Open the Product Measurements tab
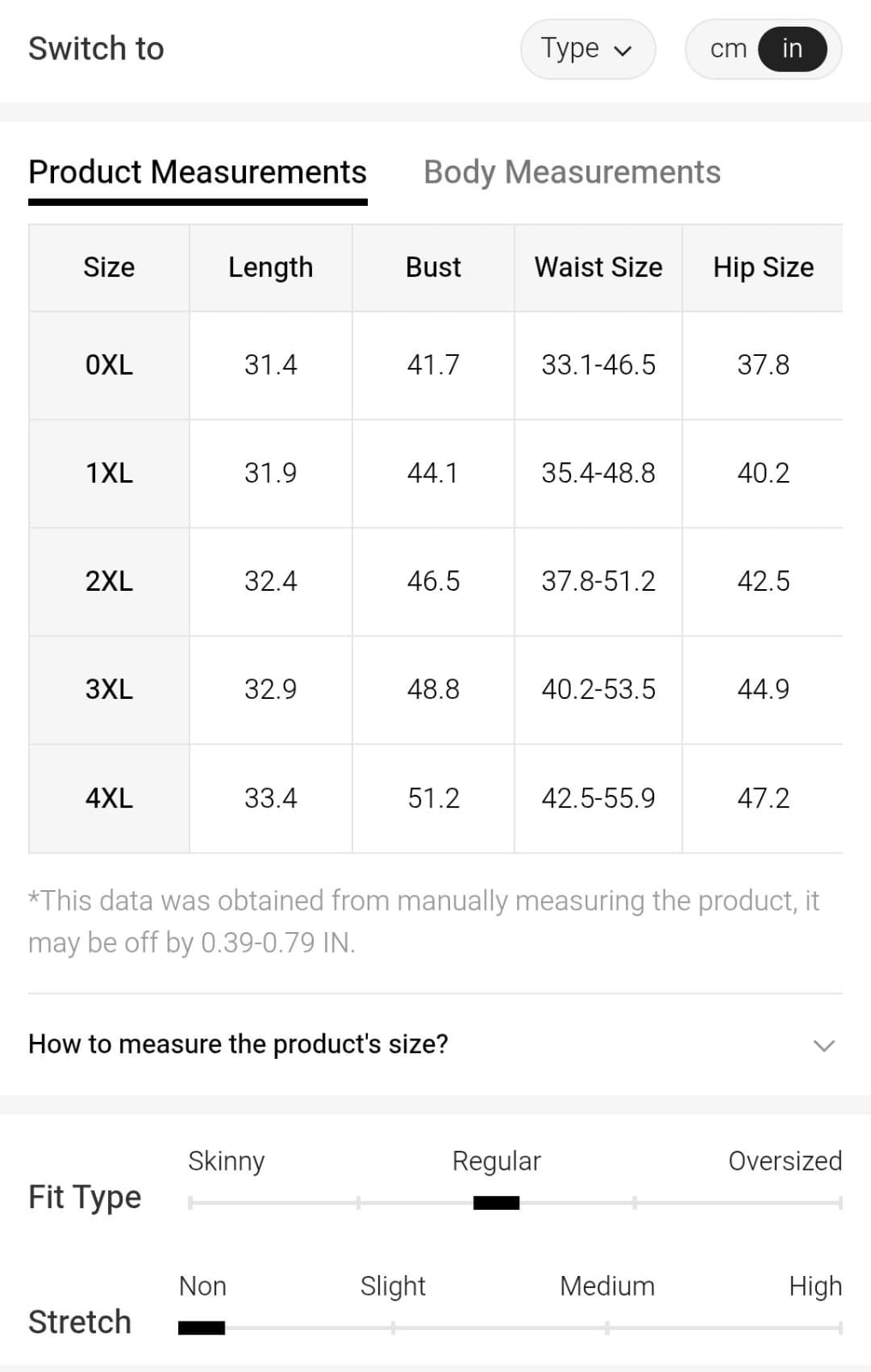This screenshot has height=1372, width=871. click(x=197, y=172)
